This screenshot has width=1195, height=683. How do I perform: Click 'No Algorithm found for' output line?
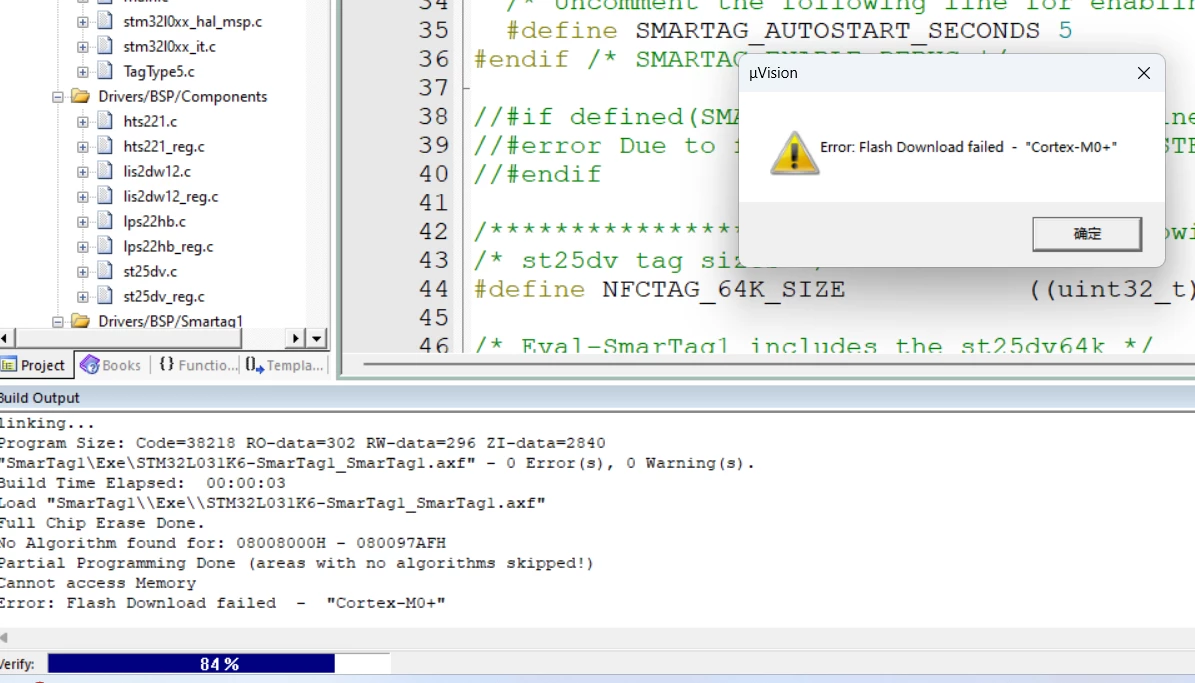pos(223,544)
